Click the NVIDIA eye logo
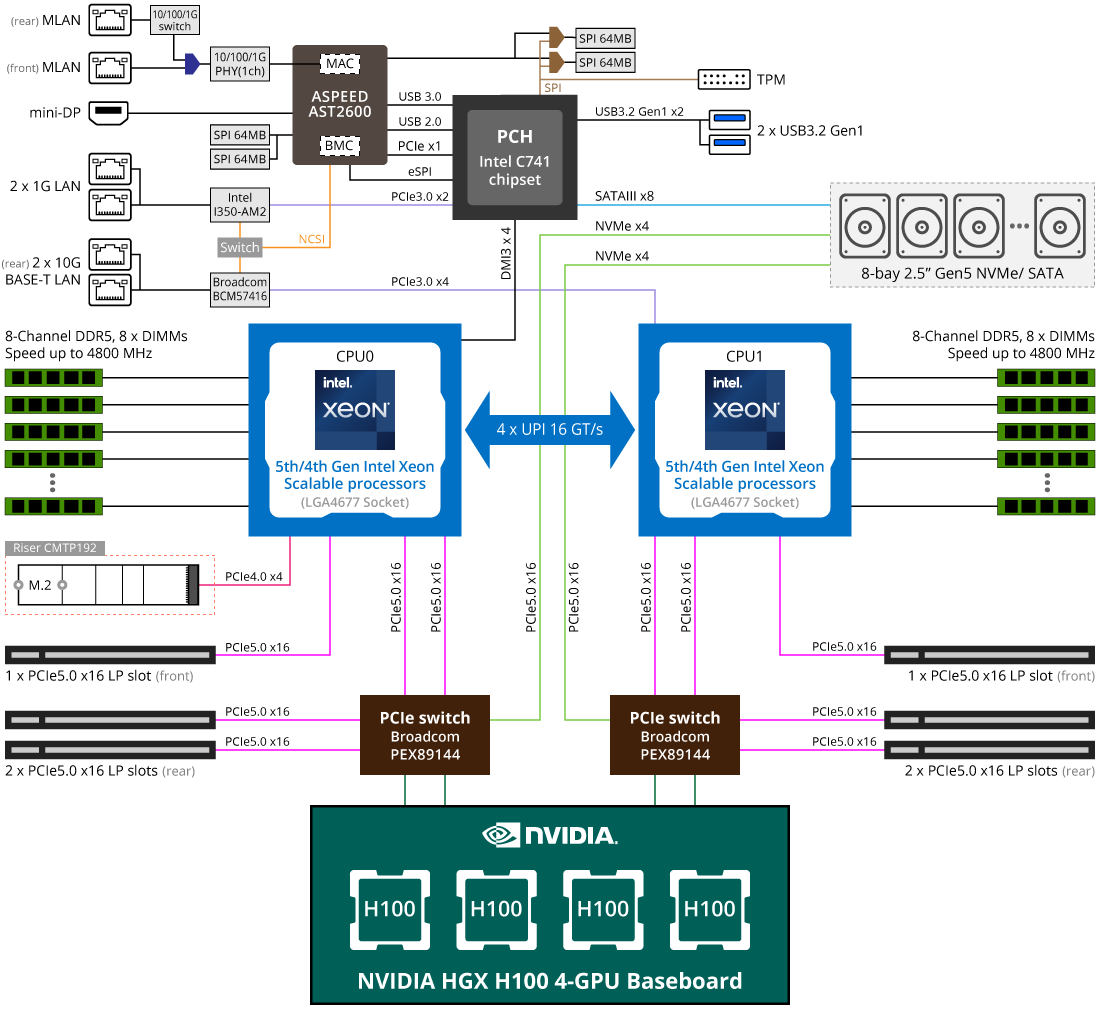 pyautogui.click(x=501, y=835)
